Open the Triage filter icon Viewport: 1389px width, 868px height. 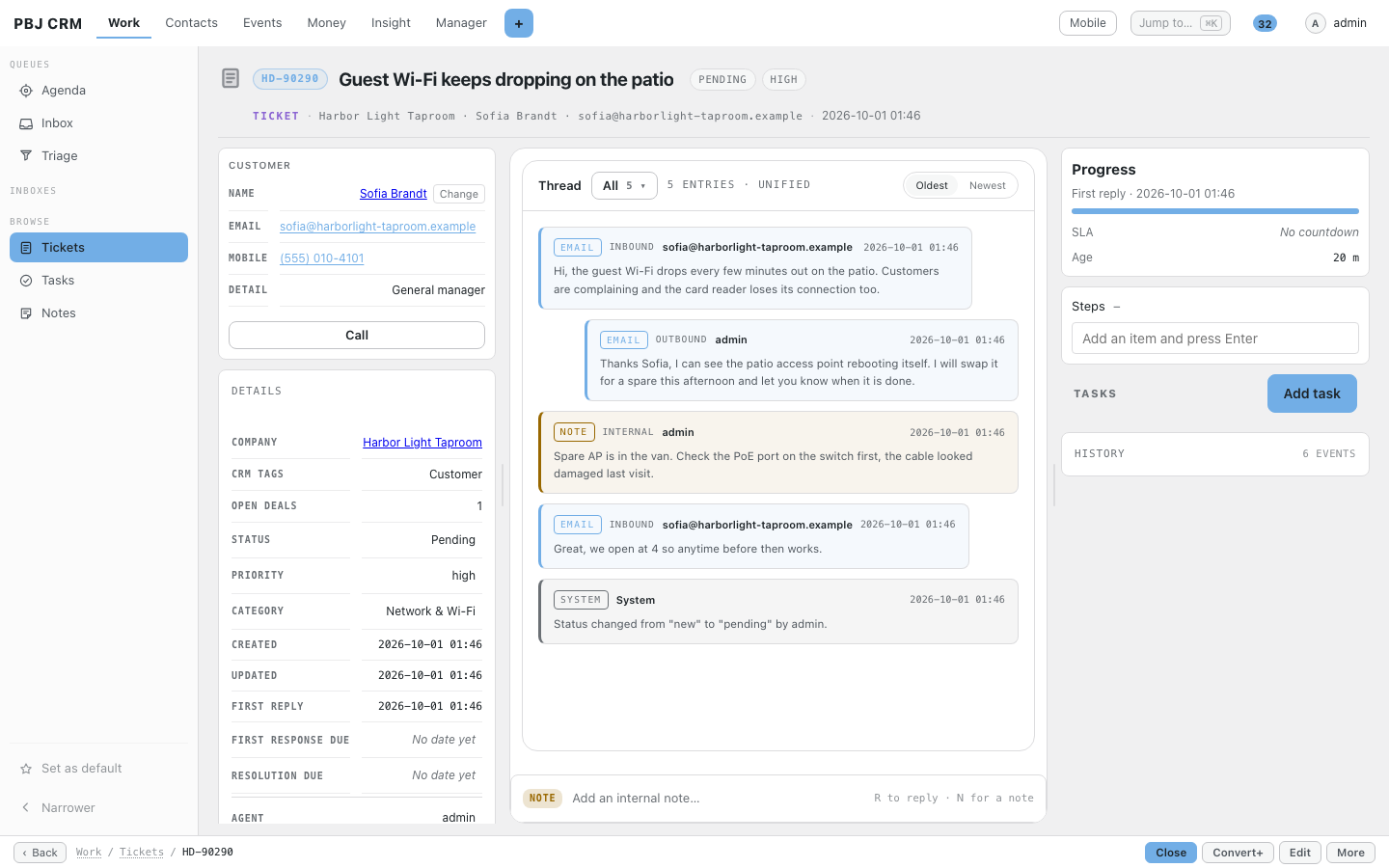[x=26, y=156]
